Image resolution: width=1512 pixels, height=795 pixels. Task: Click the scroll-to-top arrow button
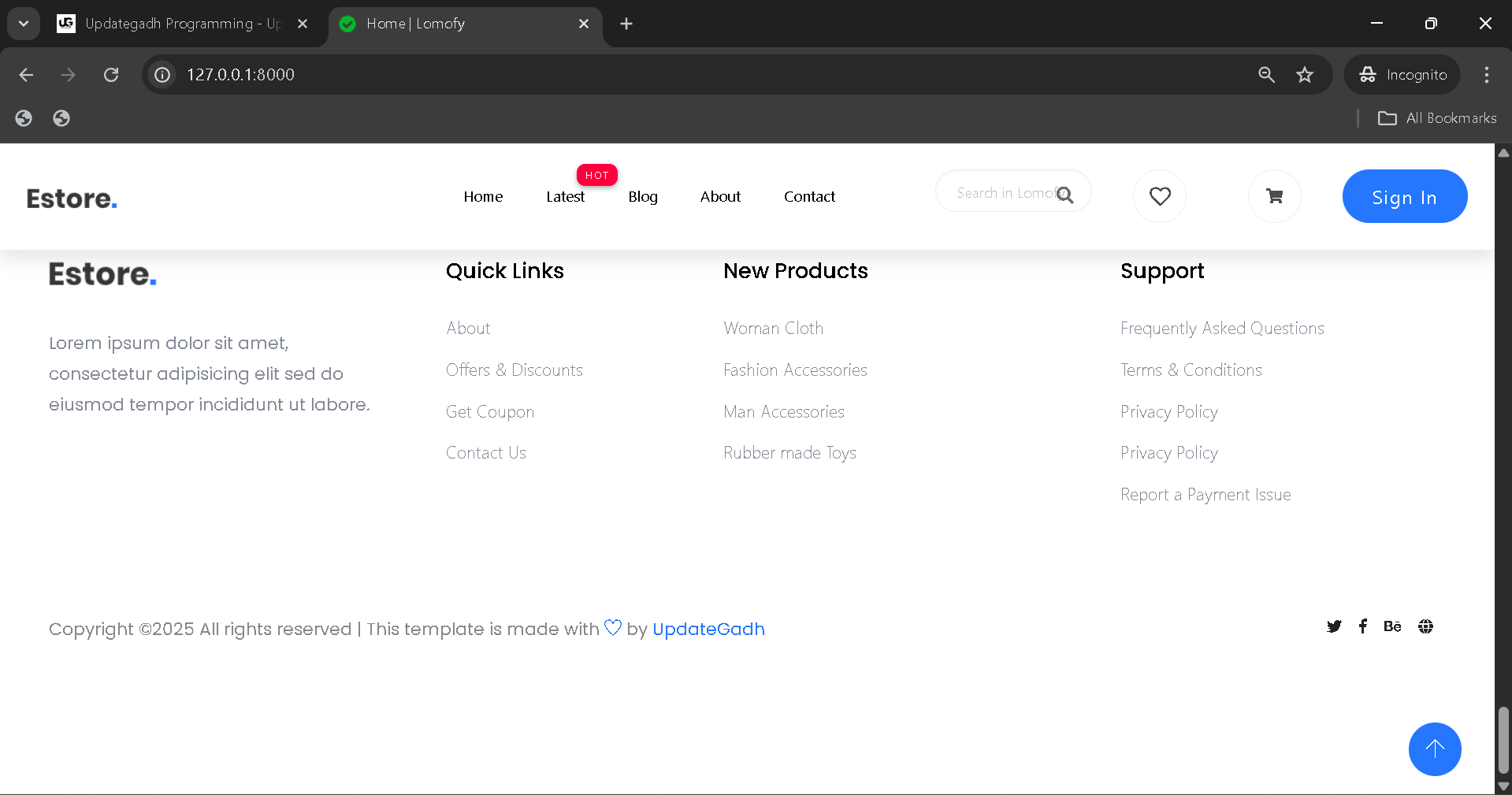pyautogui.click(x=1434, y=749)
